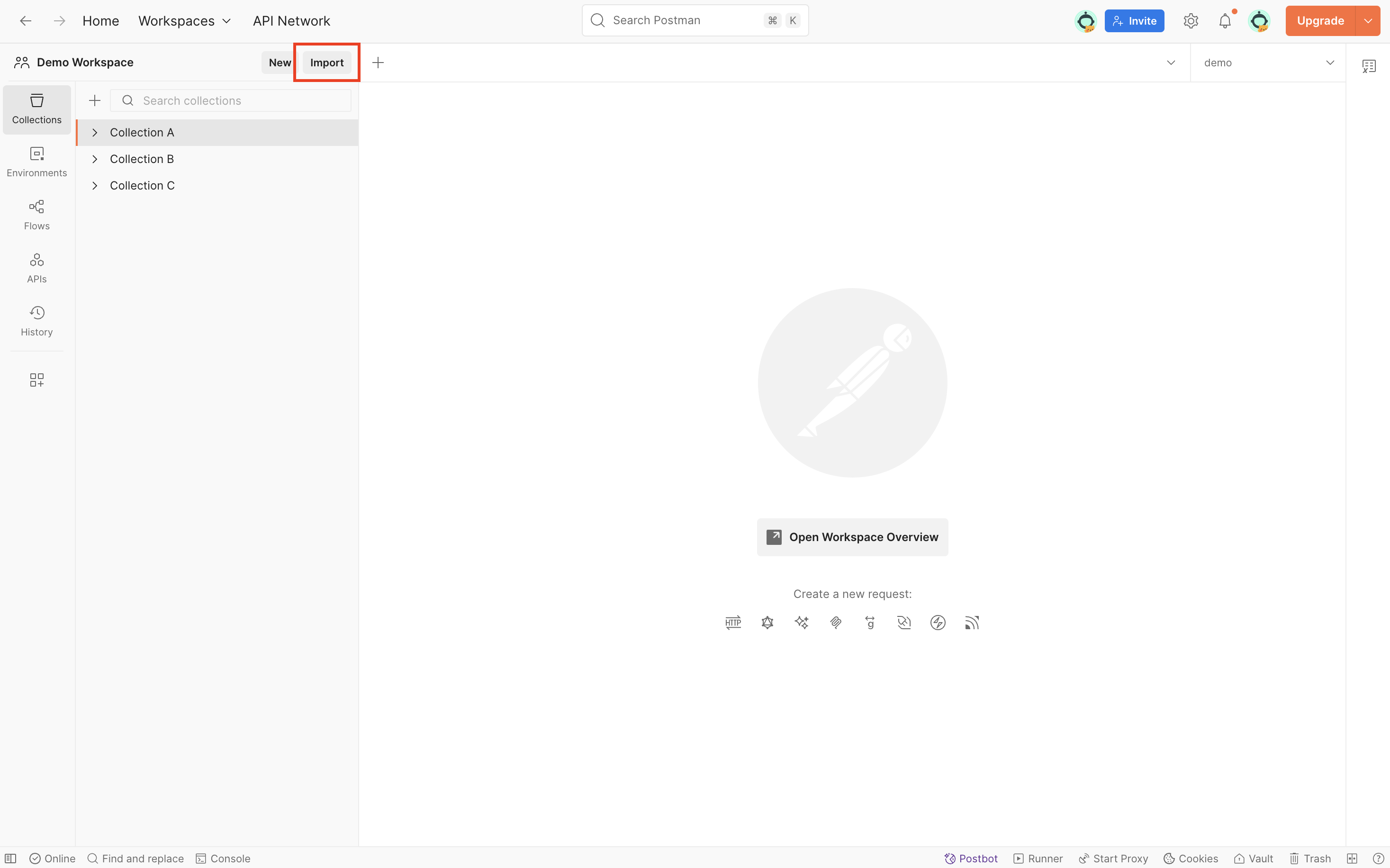Go forward with the right arrow

[59, 21]
